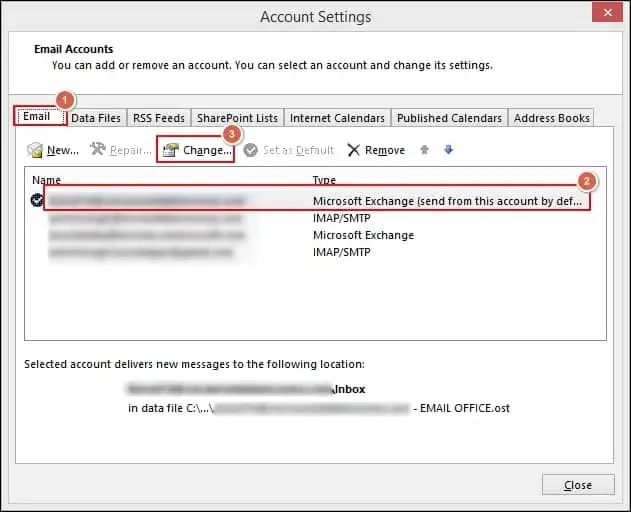Select the Internet Calendars tab
631x512 pixels.
pyautogui.click(x=337, y=118)
